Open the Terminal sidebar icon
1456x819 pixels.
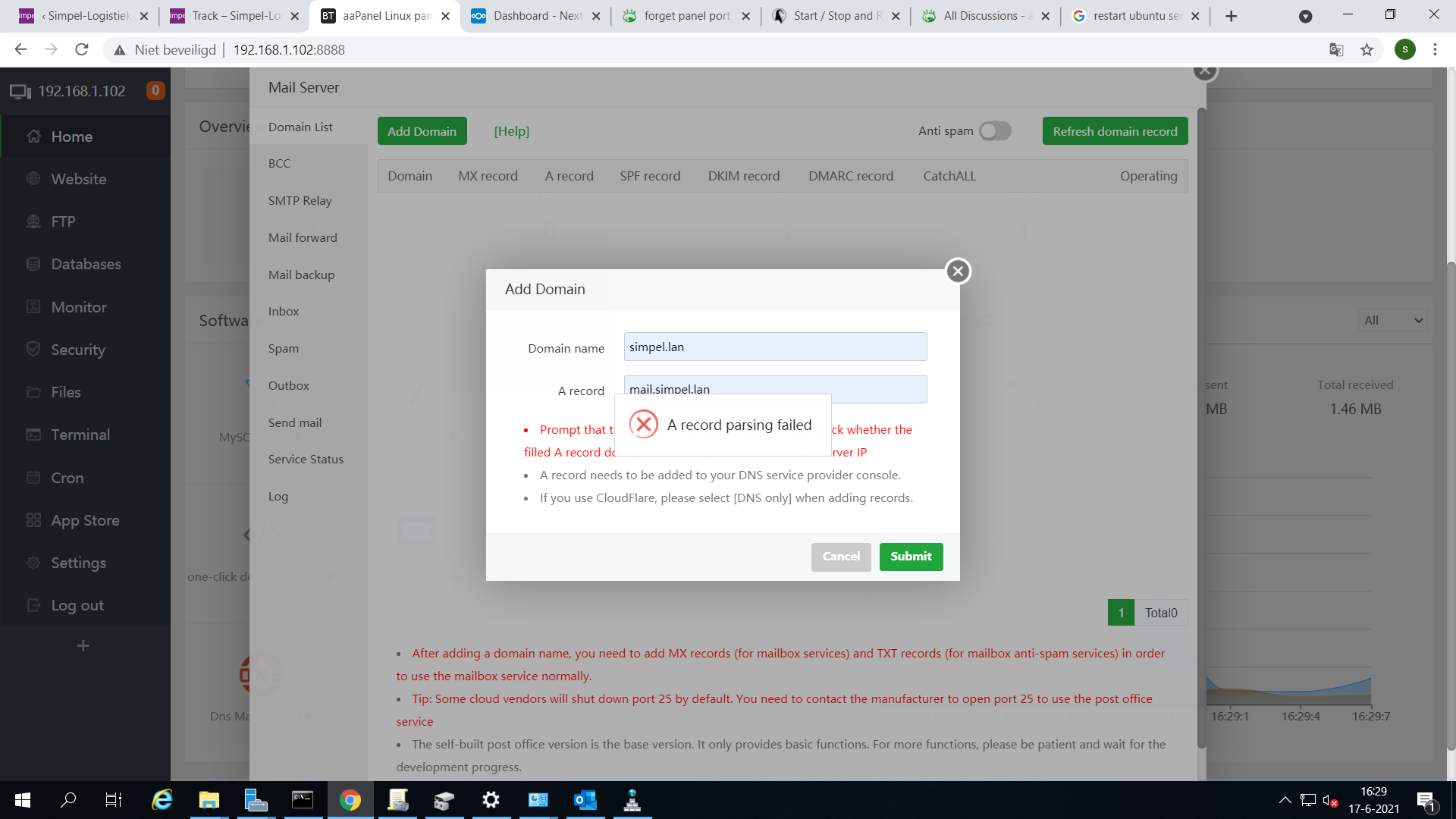33,435
